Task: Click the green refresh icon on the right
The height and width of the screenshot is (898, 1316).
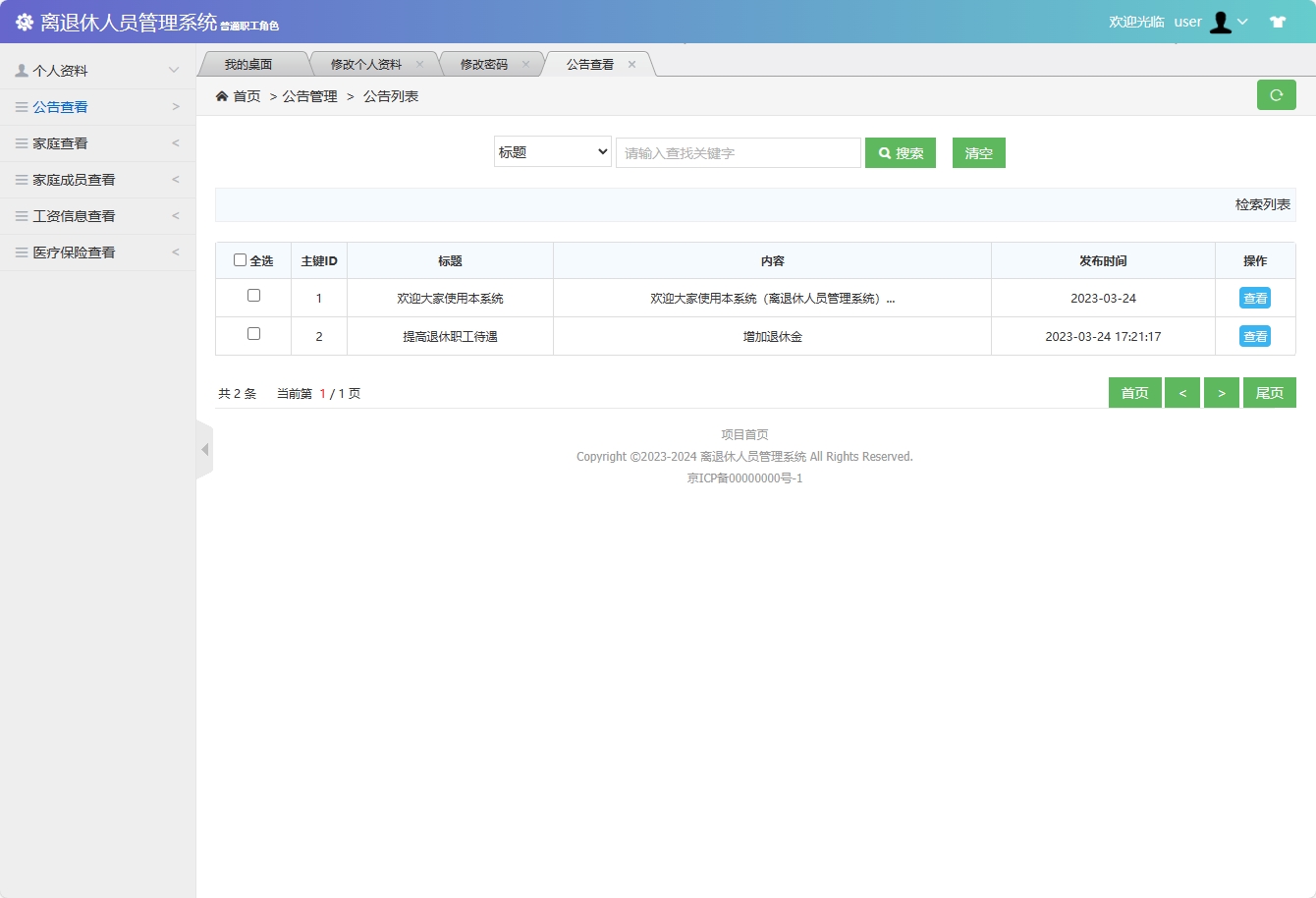Action: tap(1277, 94)
